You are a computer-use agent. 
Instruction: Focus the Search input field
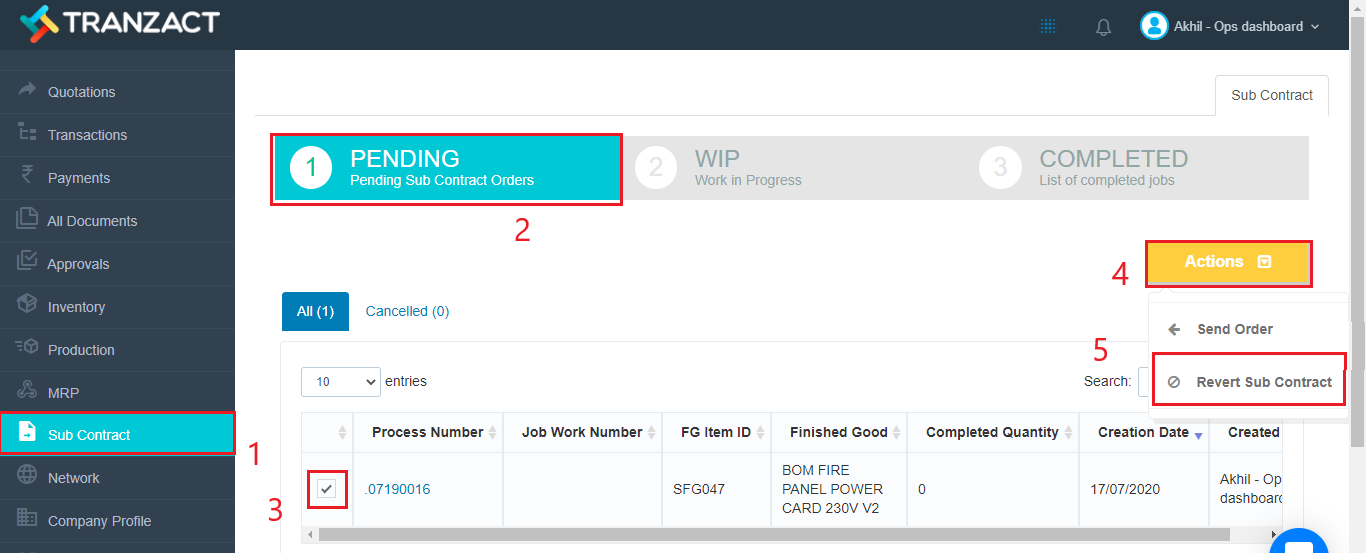1143,382
